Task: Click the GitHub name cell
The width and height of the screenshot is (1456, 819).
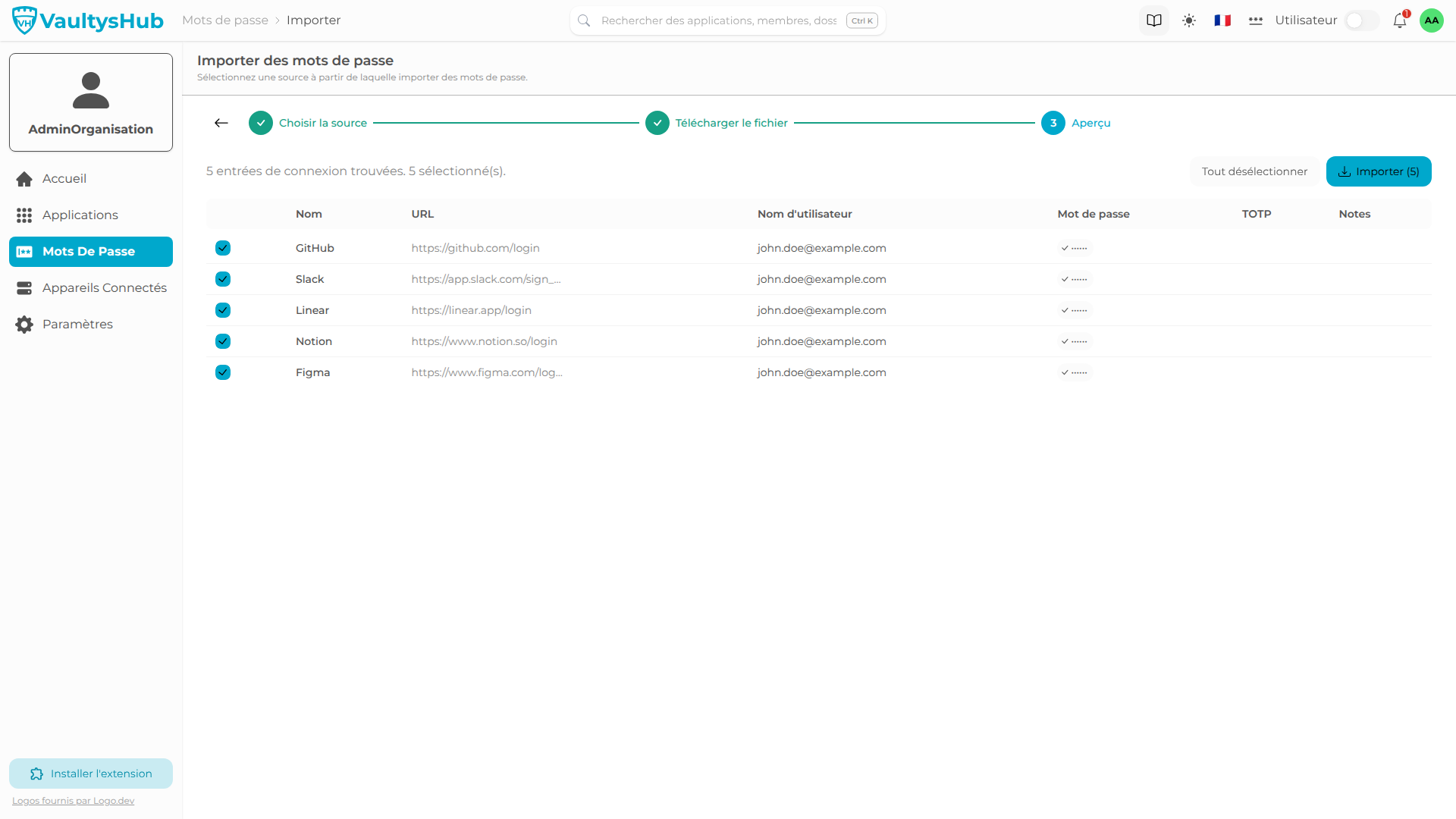Action: click(315, 248)
